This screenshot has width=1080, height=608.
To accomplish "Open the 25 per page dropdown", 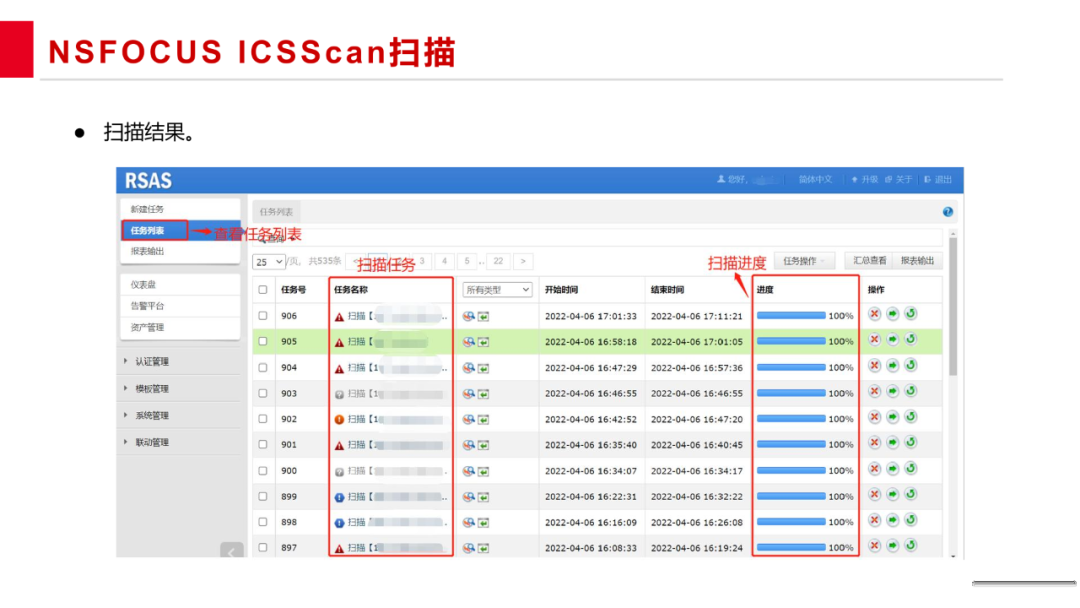I will 269,262.
